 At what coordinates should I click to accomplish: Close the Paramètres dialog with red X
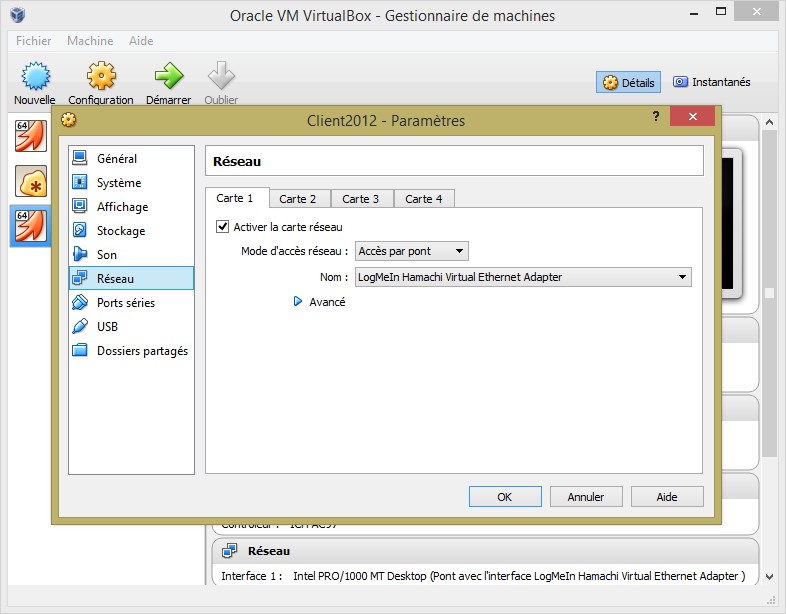(692, 116)
